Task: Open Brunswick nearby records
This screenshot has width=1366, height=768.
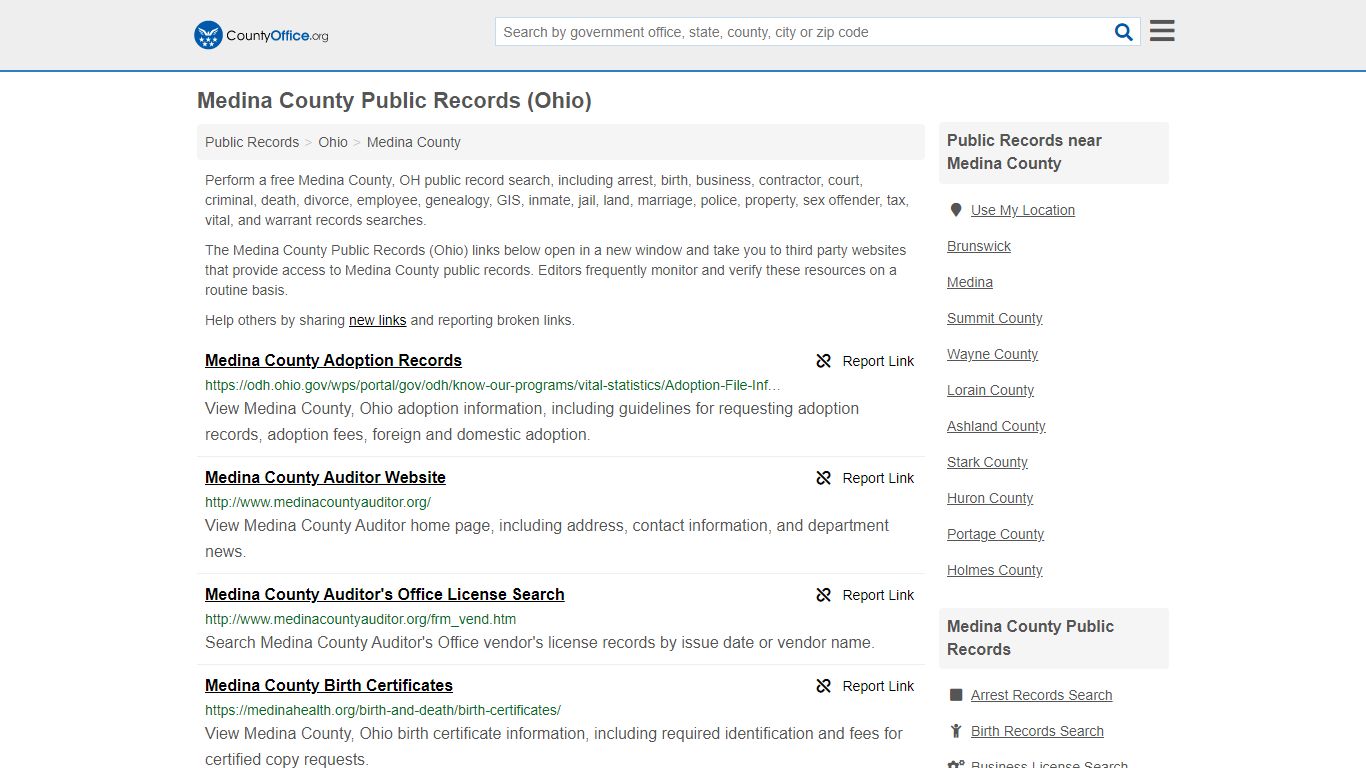Action: 979,246
